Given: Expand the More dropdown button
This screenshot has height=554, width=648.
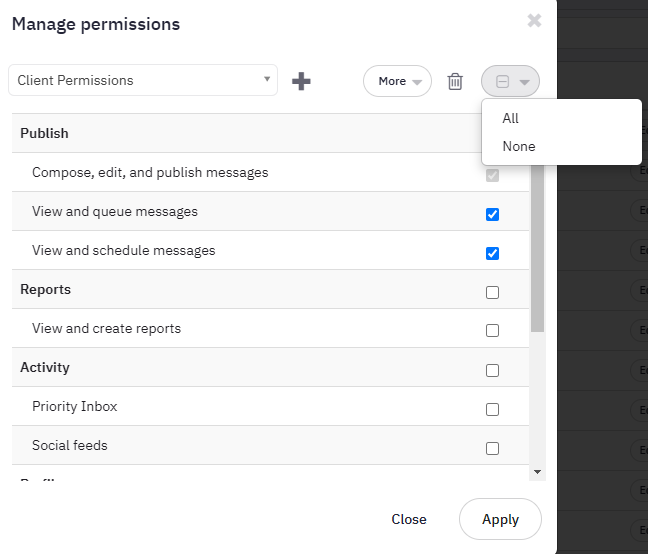Looking at the screenshot, I should (397, 81).
